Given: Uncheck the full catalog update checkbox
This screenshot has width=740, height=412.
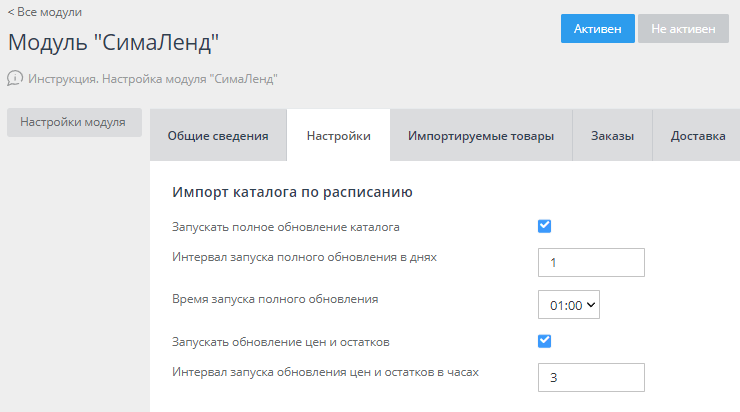Looking at the screenshot, I should pyautogui.click(x=545, y=226).
